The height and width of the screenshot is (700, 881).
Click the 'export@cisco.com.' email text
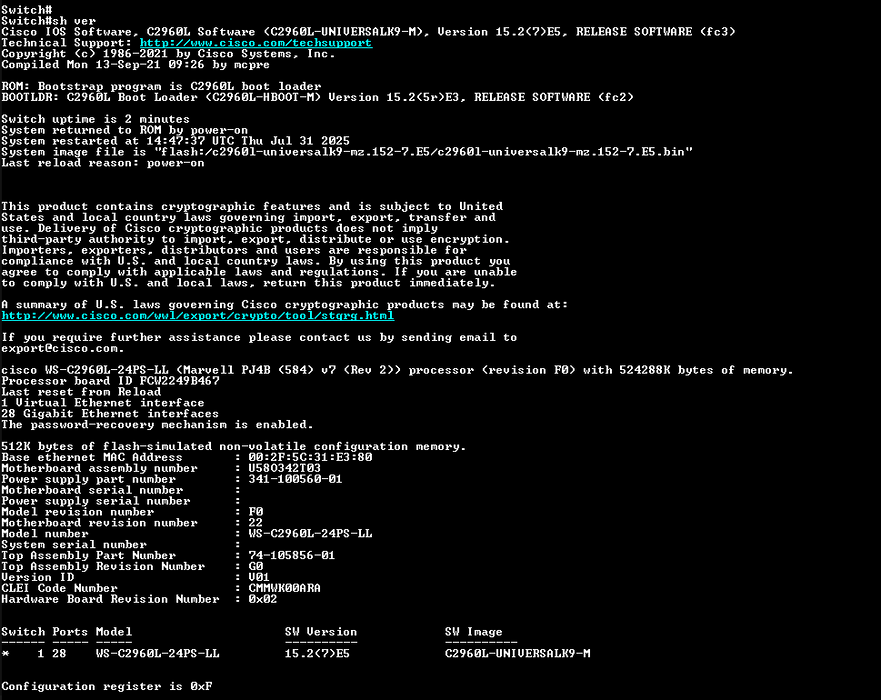click(x=63, y=348)
